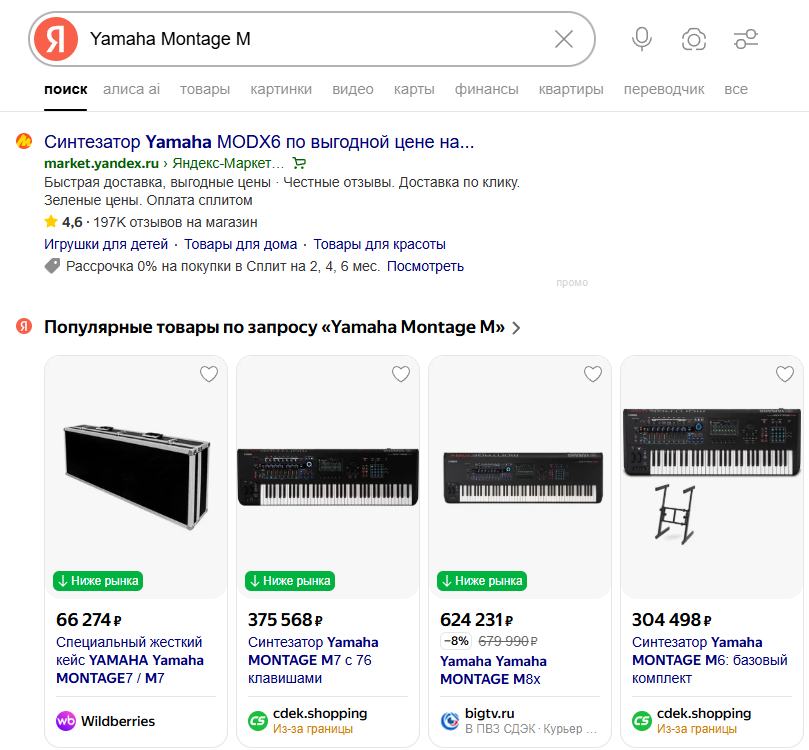Image resolution: width=809 pixels, height=750 pixels.
Task: Open image search camera icon
Action: [x=693, y=39]
